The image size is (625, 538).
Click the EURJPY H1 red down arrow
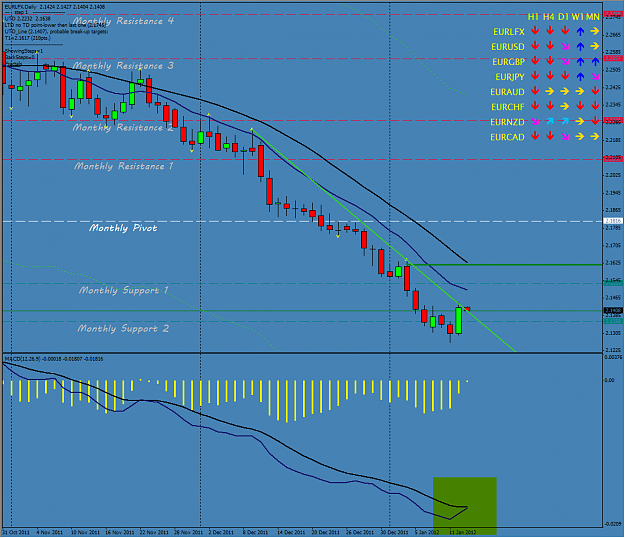535,76
